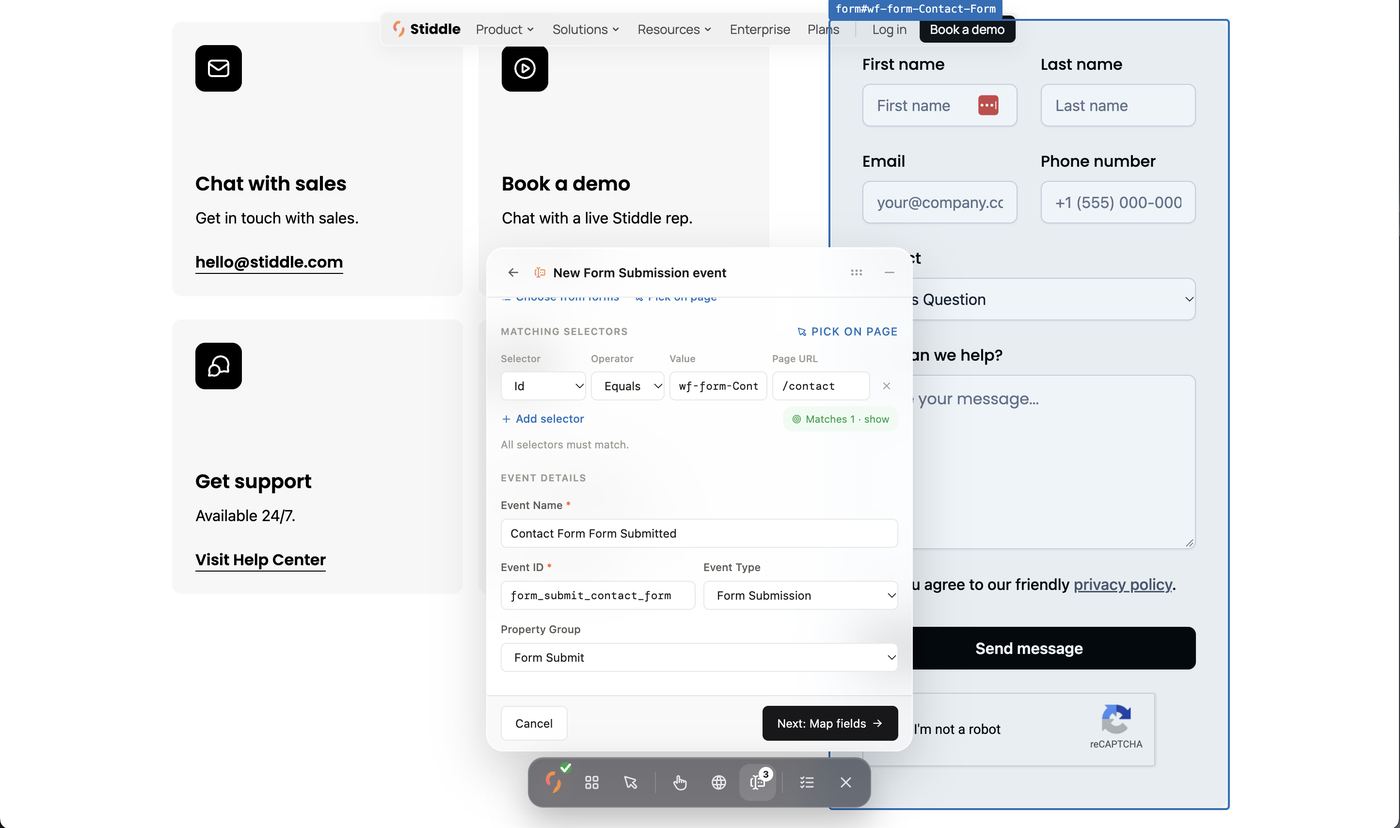Click Add selector link

[543, 419]
